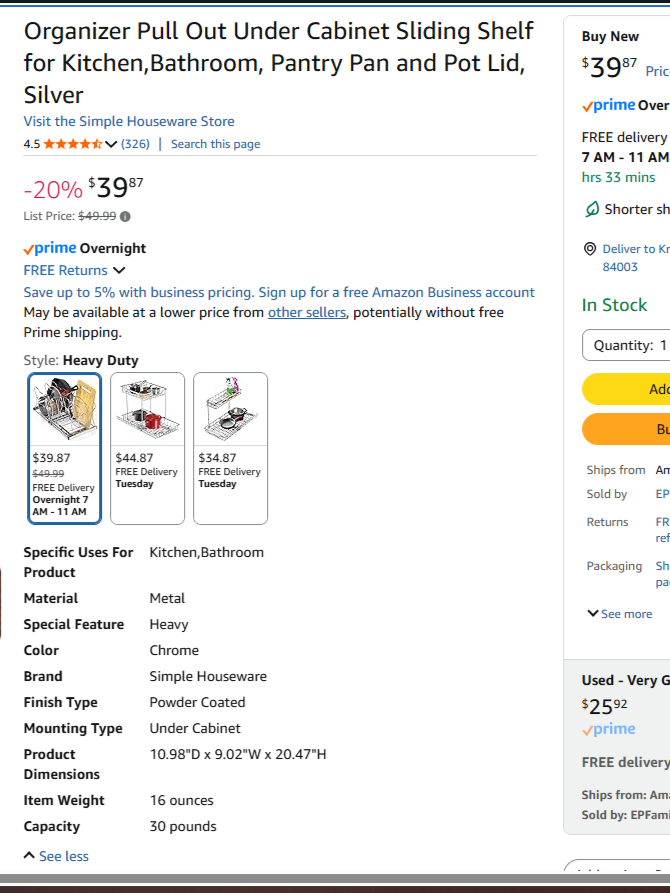The width and height of the screenshot is (670, 893).
Task: Expand See more seller details
Action: click(x=620, y=614)
